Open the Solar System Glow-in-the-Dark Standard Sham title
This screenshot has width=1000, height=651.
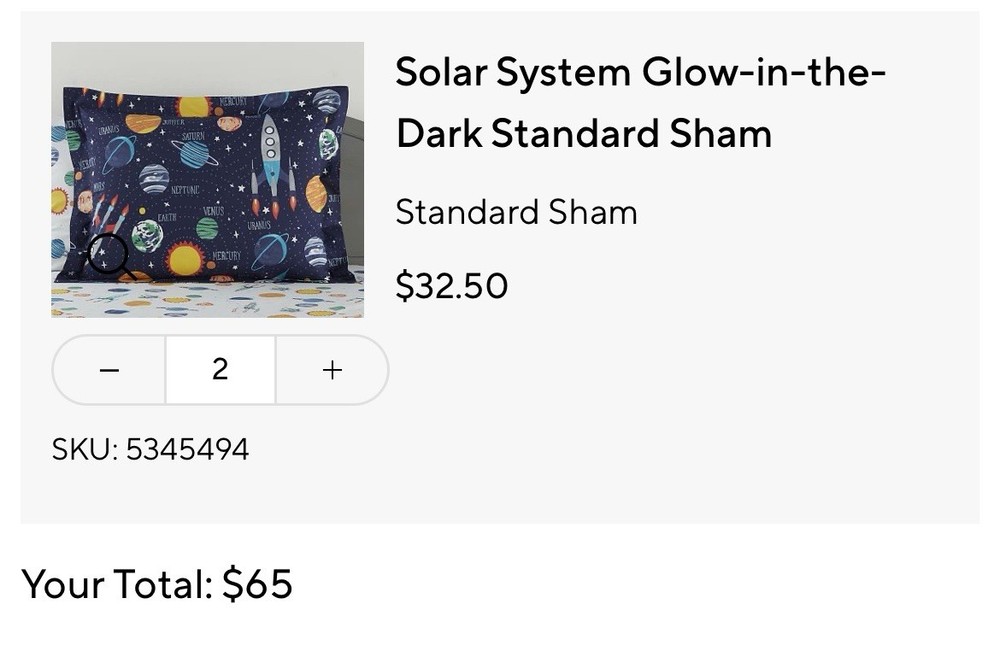640,103
